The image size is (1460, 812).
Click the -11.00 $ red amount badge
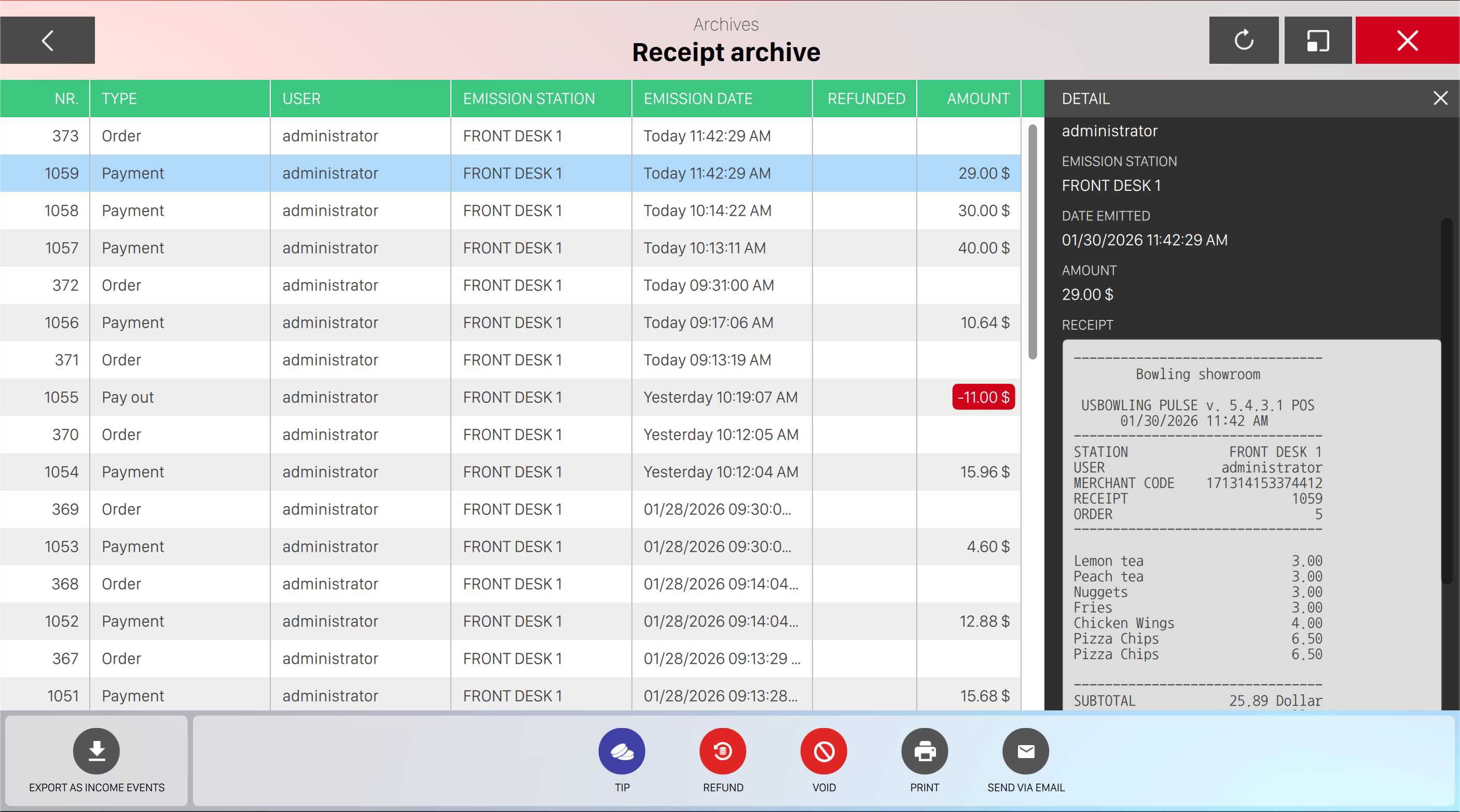pos(983,398)
